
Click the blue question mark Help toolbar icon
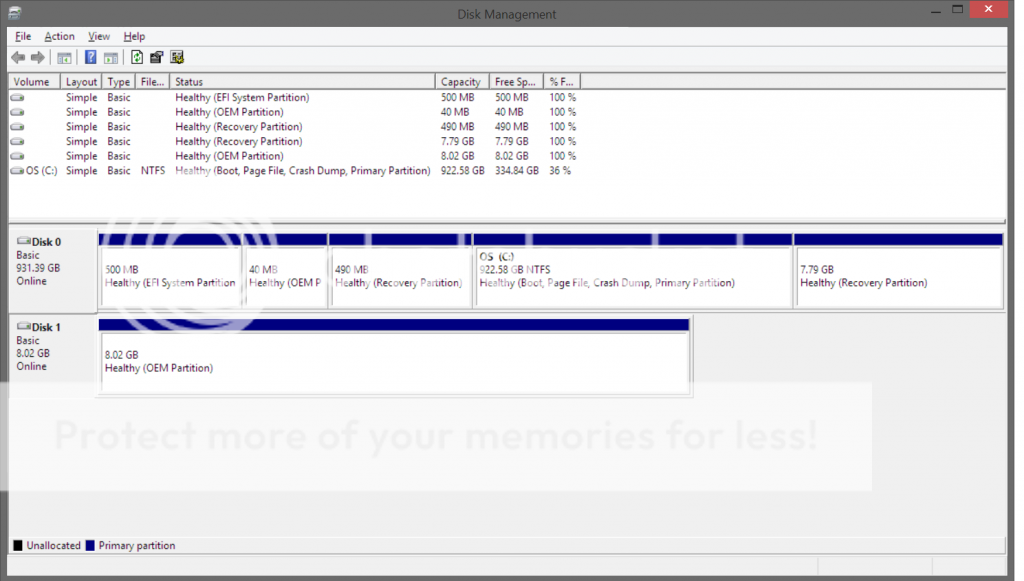pos(91,58)
